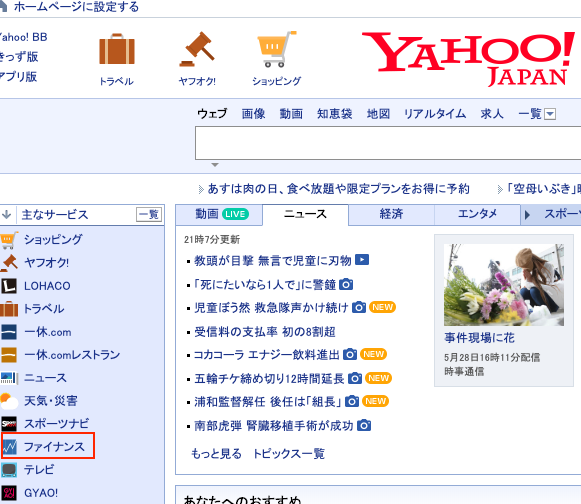The width and height of the screenshot is (581, 504).
Task: Click the スポーツナビ icon
Action: [9, 424]
